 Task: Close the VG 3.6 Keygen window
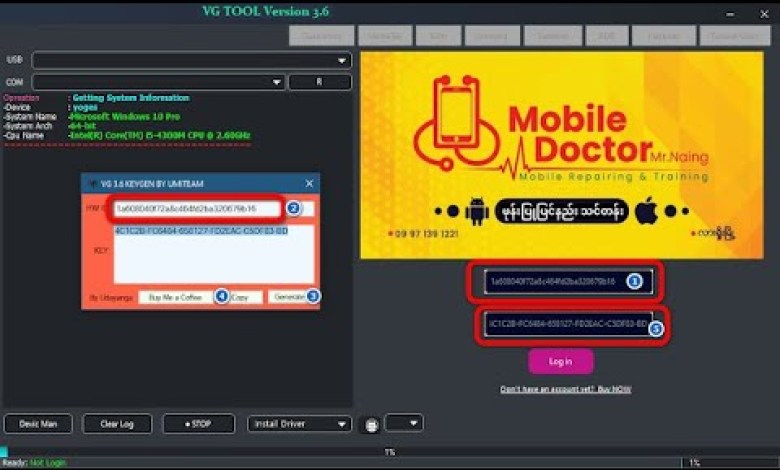tap(309, 184)
